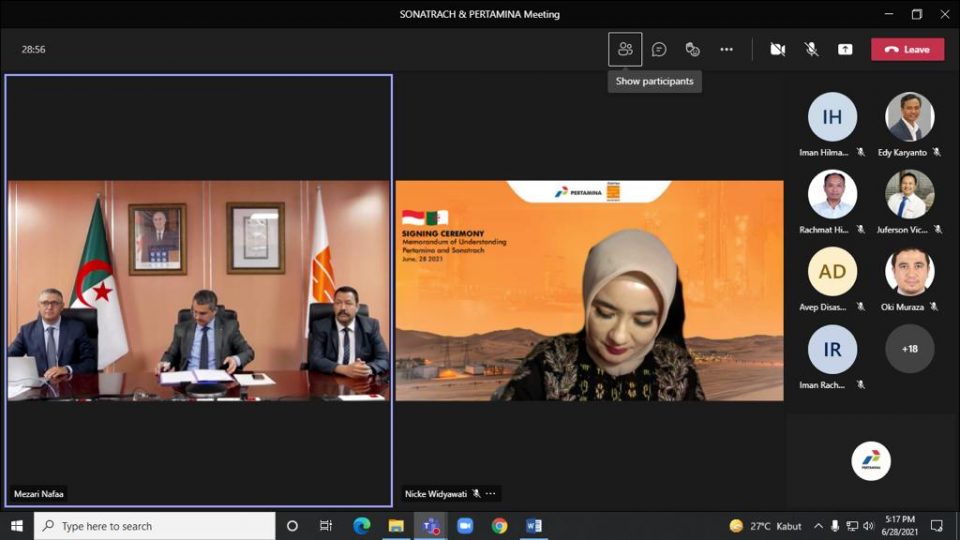Open the 5:17 PM date and time clock
This screenshot has height=540, width=960.
[899, 526]
